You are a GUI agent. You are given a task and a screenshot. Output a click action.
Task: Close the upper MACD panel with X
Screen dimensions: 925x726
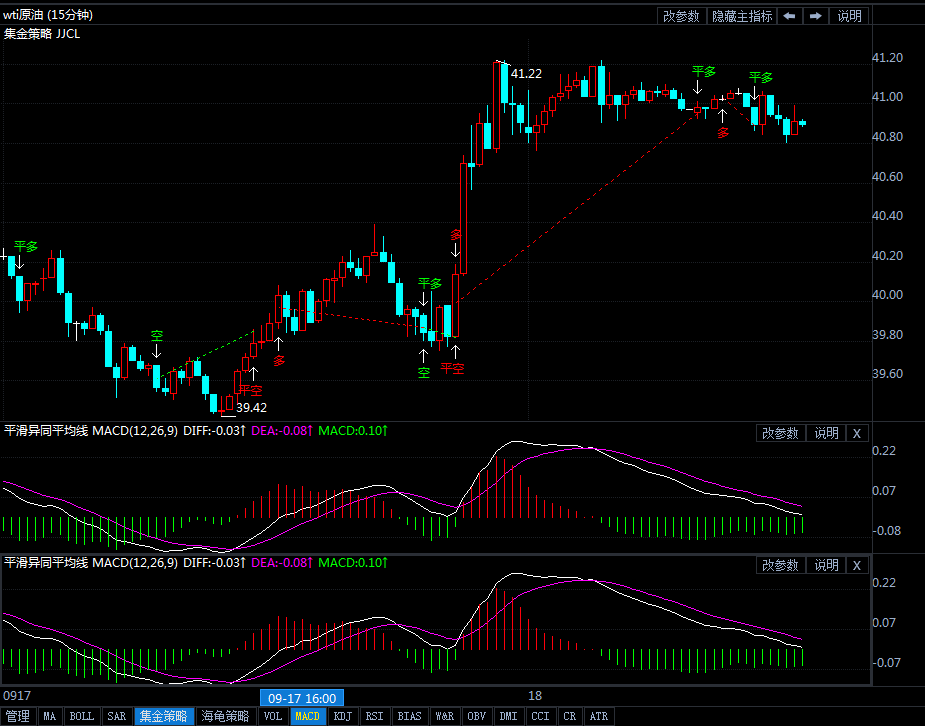[856, 433]
